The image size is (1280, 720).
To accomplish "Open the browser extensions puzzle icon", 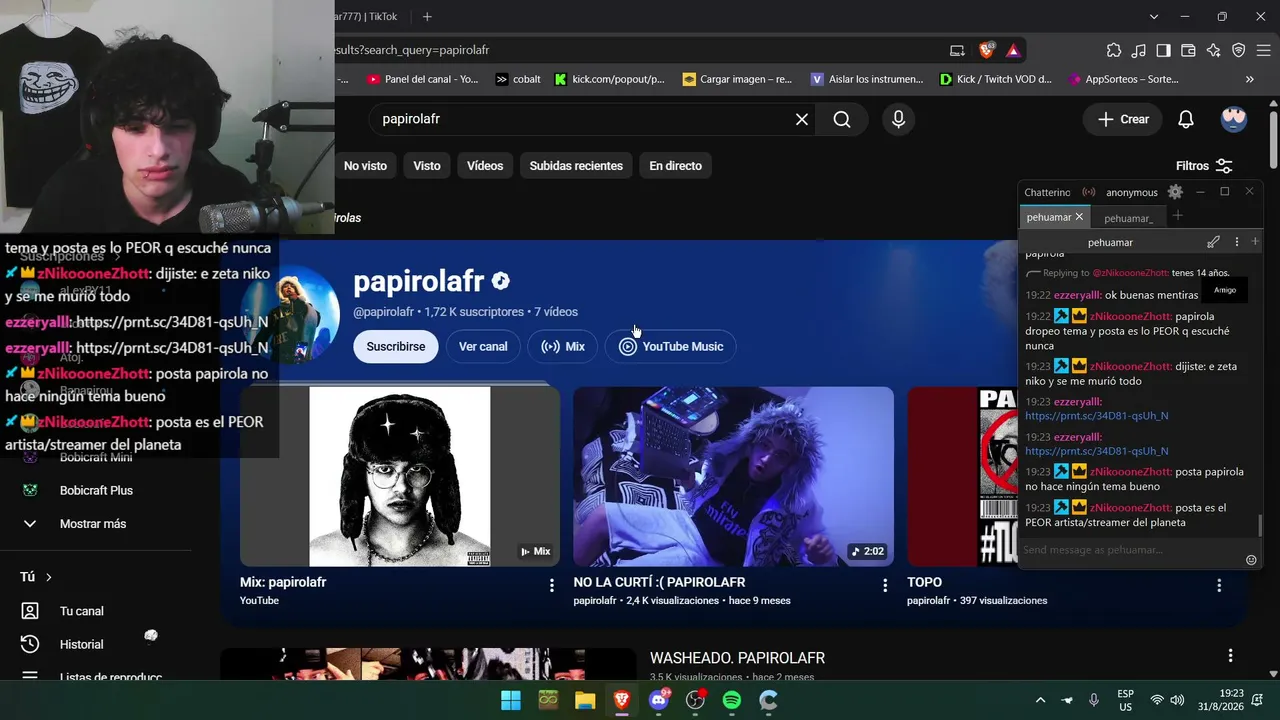I will (1114, 50).
